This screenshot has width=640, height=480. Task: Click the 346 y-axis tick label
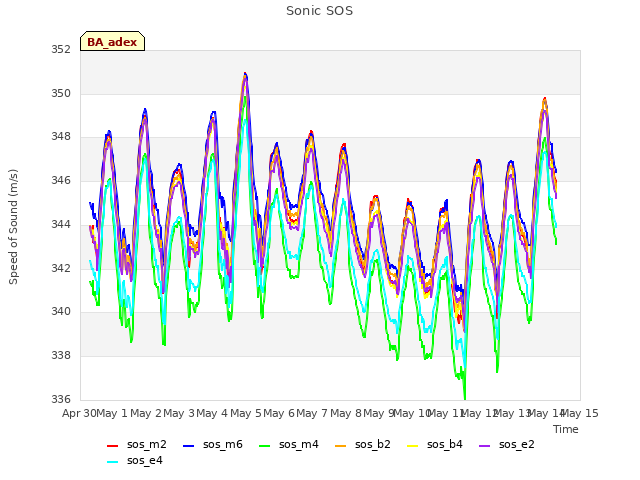[60, 180]
